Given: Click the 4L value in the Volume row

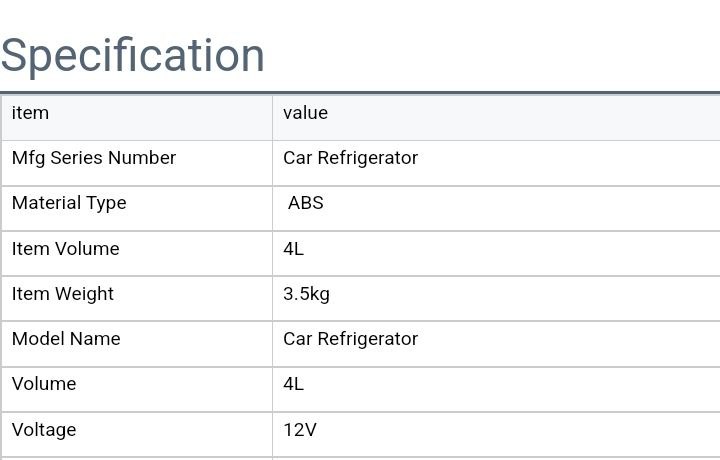Looking at the screenshot, I should (x=293, y=384).
